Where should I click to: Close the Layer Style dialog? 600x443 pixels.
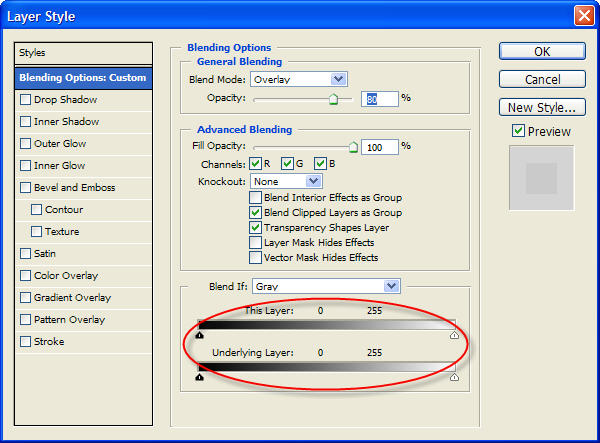(x=582, y=16)
